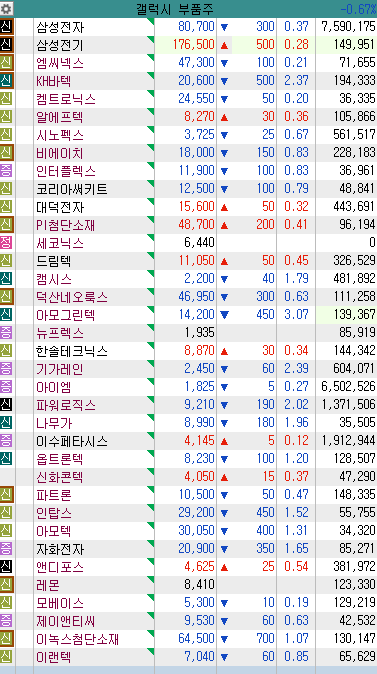Click the 29,200 price of 인탑스

196,512
